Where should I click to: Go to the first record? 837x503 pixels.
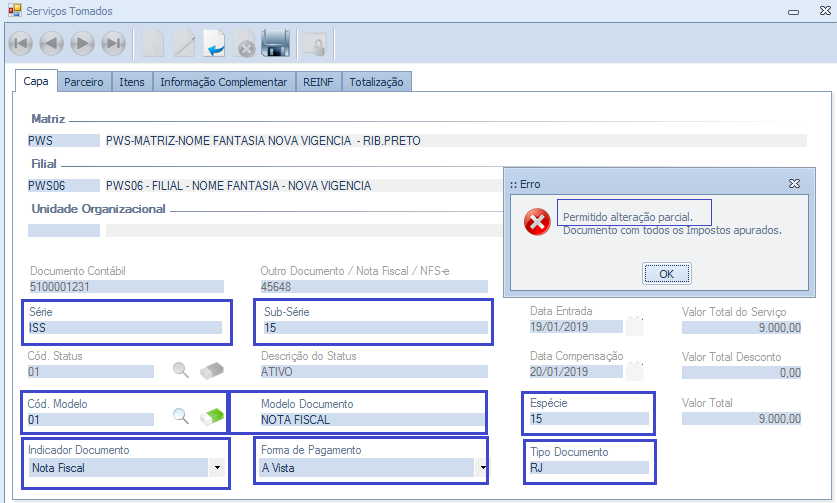[x=20, y=43]
